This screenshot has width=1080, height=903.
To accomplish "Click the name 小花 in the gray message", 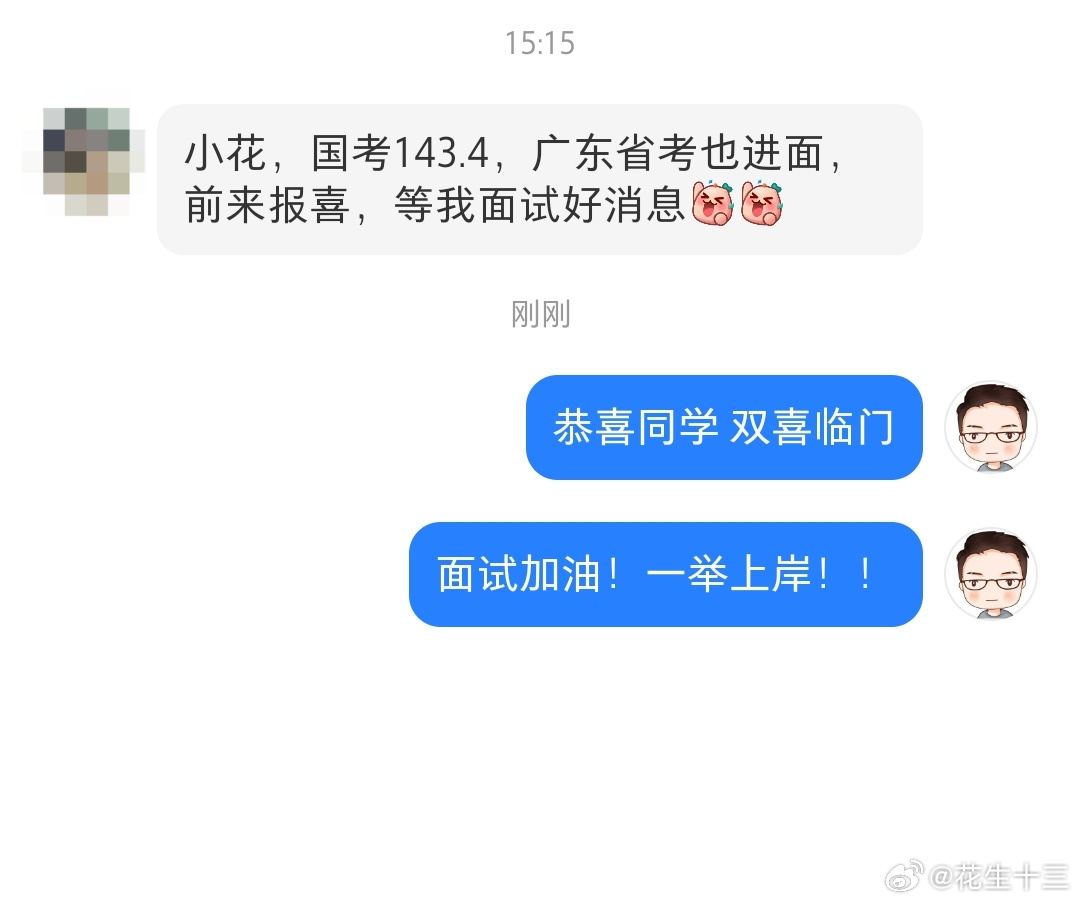I will click(x=225, y=152).
